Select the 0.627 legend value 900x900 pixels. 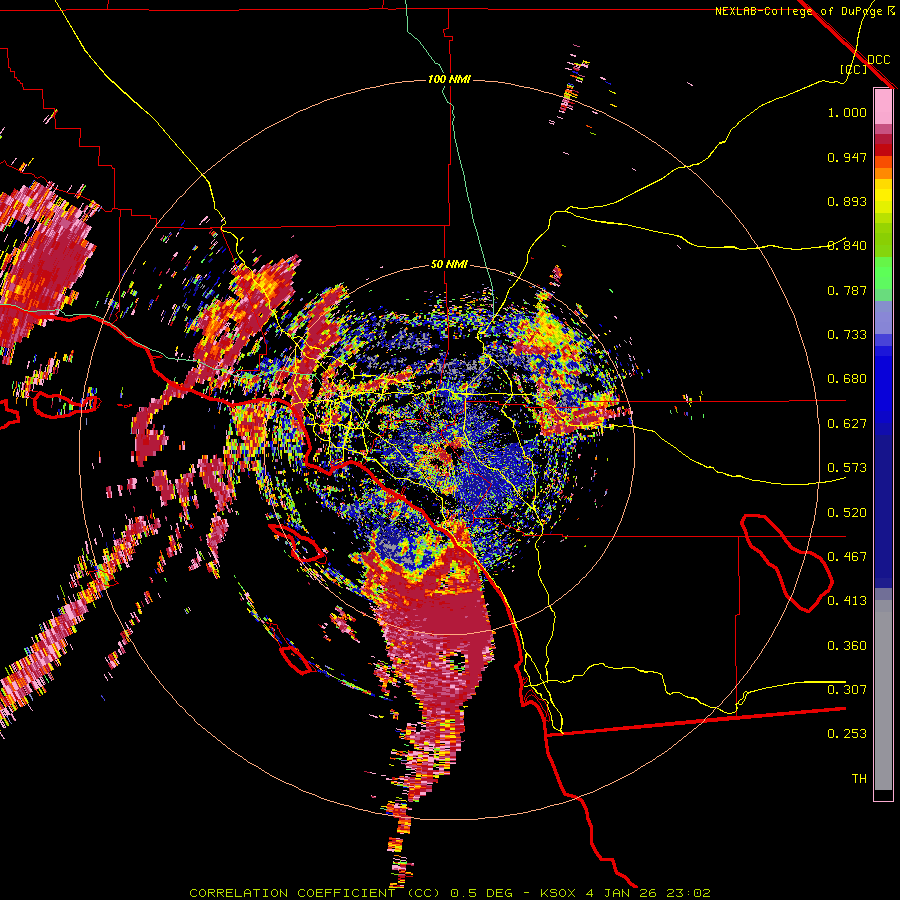847,424
